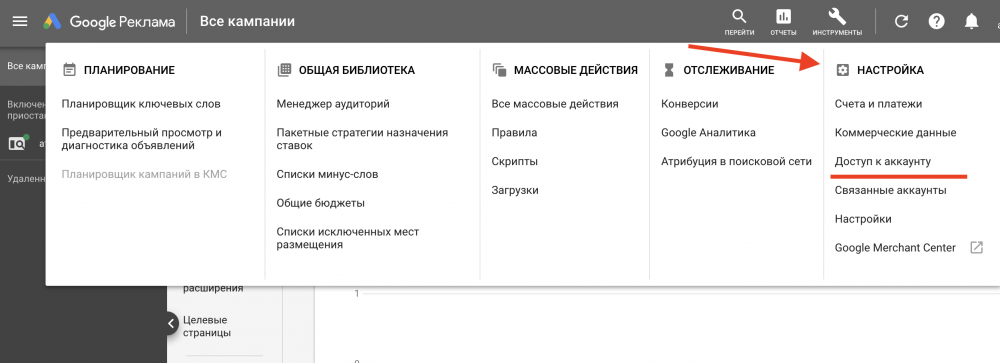Open the hamburger main menu
Viewport: 1000px width, 363px height.
[x=20, y=21]
